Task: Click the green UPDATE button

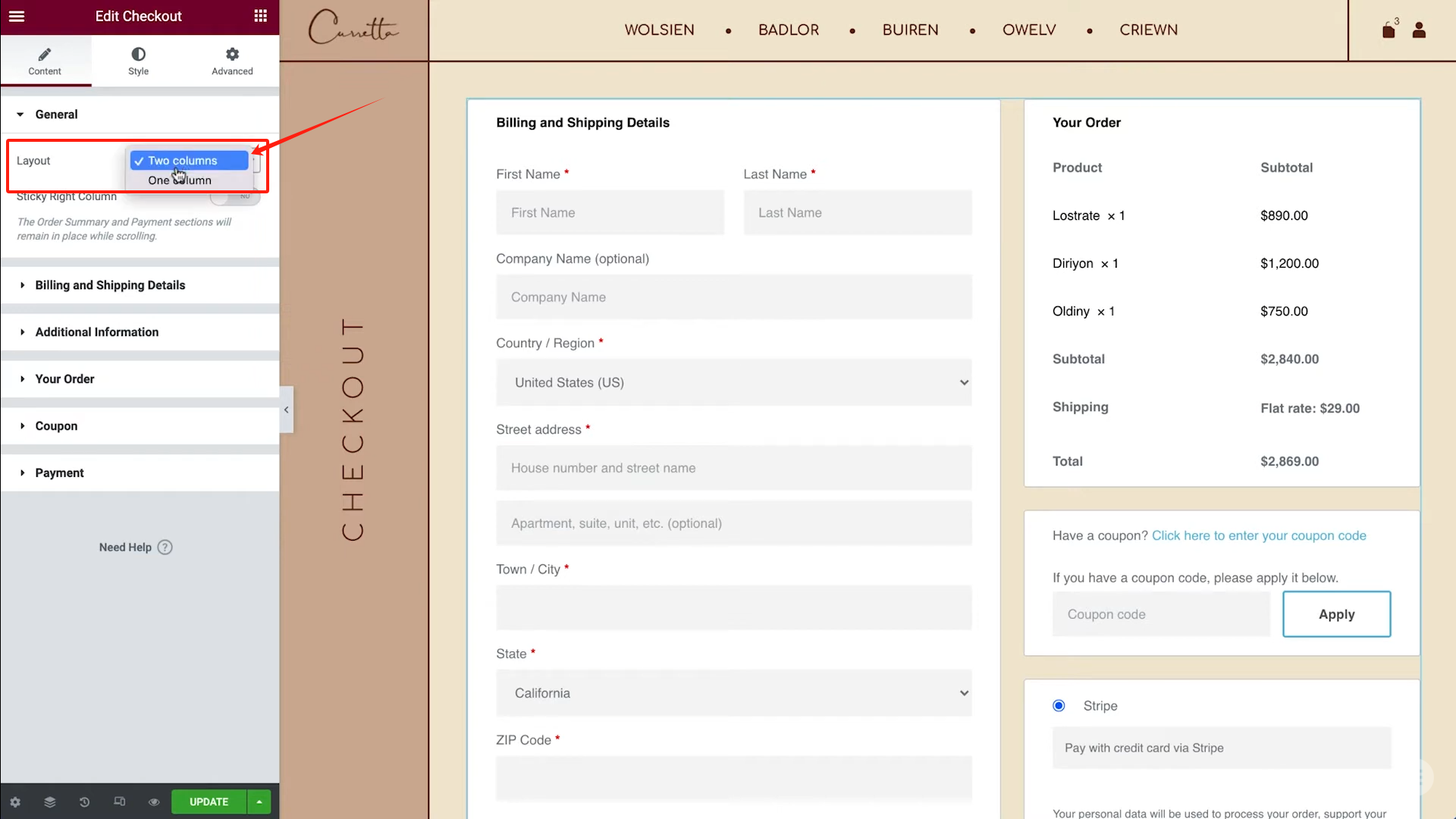Action: tap(209, 802)
